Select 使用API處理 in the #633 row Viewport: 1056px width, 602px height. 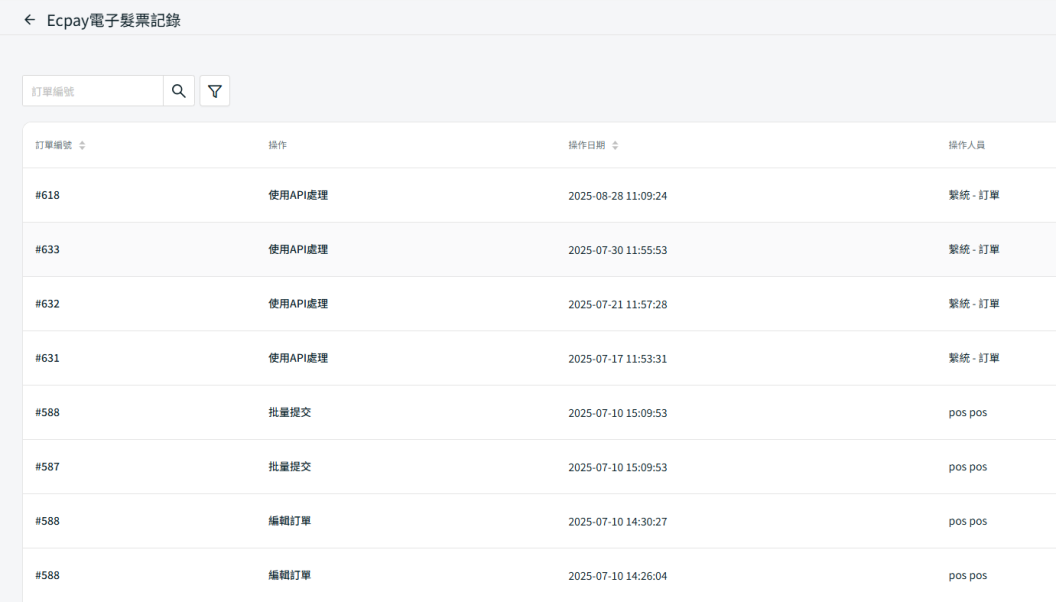click(x=298, y=250)
